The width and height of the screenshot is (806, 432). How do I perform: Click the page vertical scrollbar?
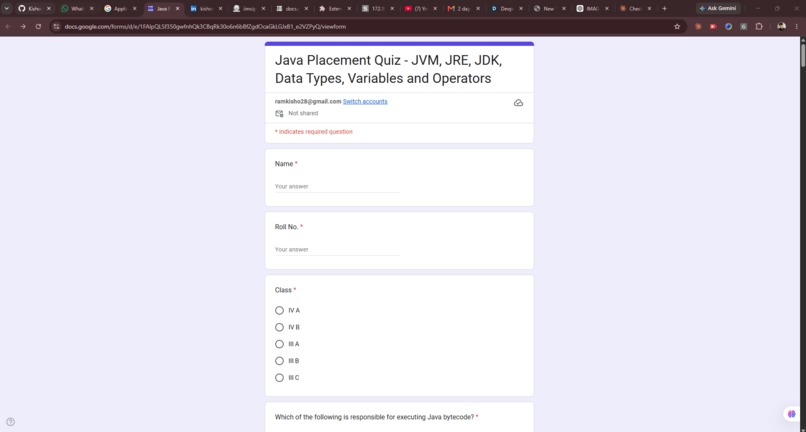click(803, 56)
